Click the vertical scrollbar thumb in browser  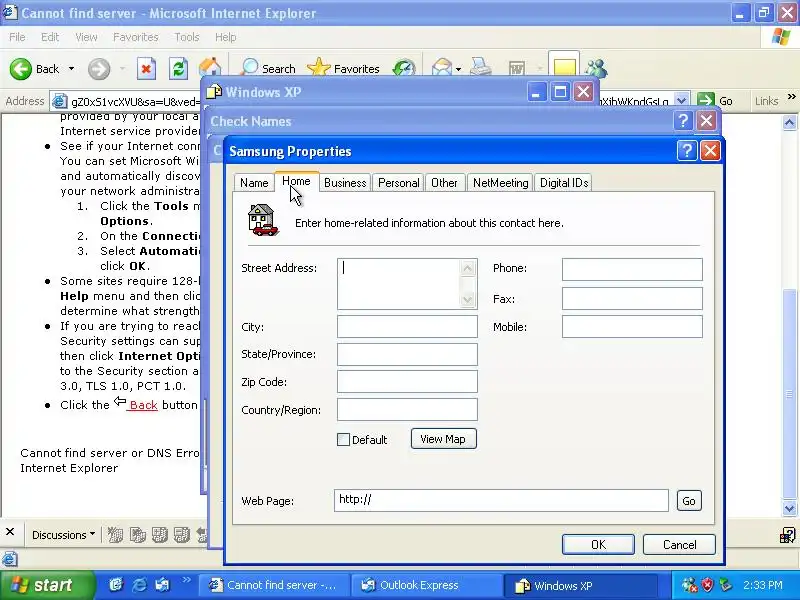[x=789, y=393]
